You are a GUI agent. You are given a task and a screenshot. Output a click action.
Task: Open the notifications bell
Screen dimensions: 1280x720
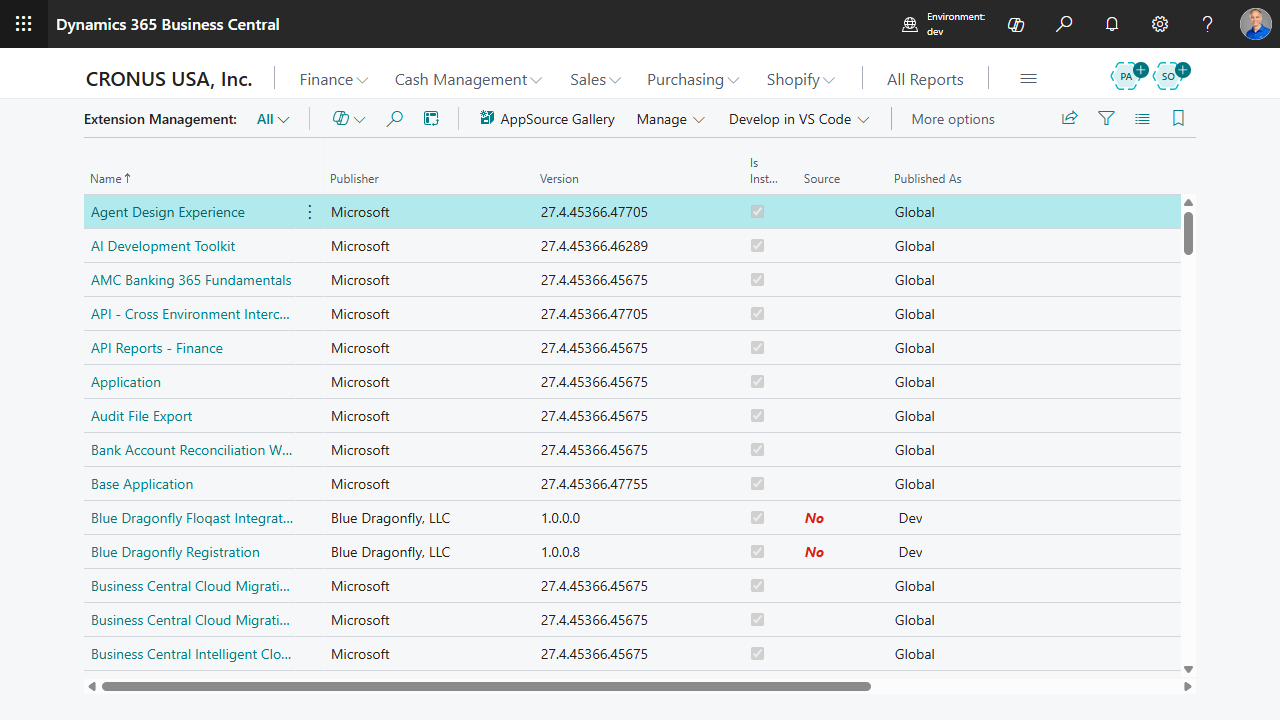pos(1112,24)
